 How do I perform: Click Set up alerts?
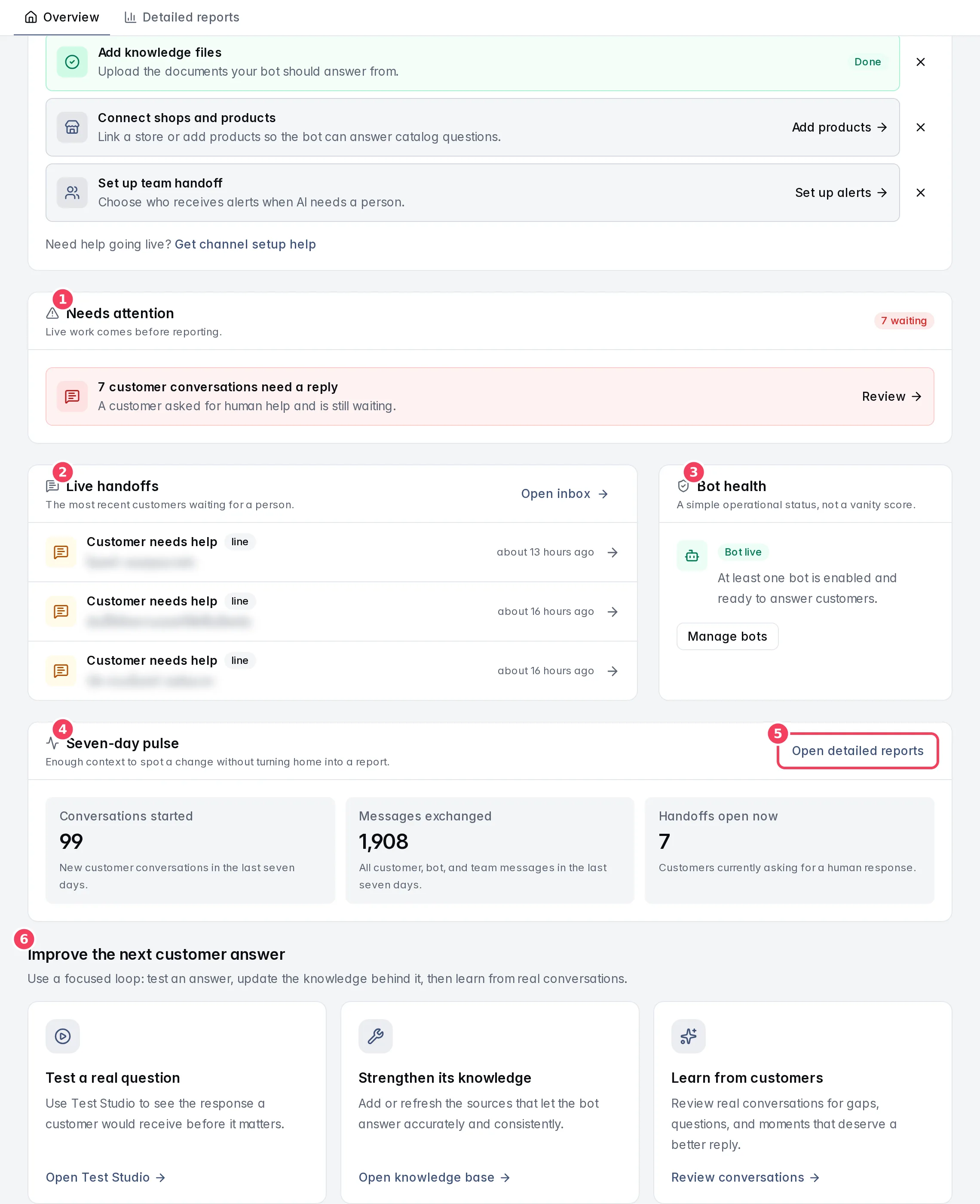841,193
